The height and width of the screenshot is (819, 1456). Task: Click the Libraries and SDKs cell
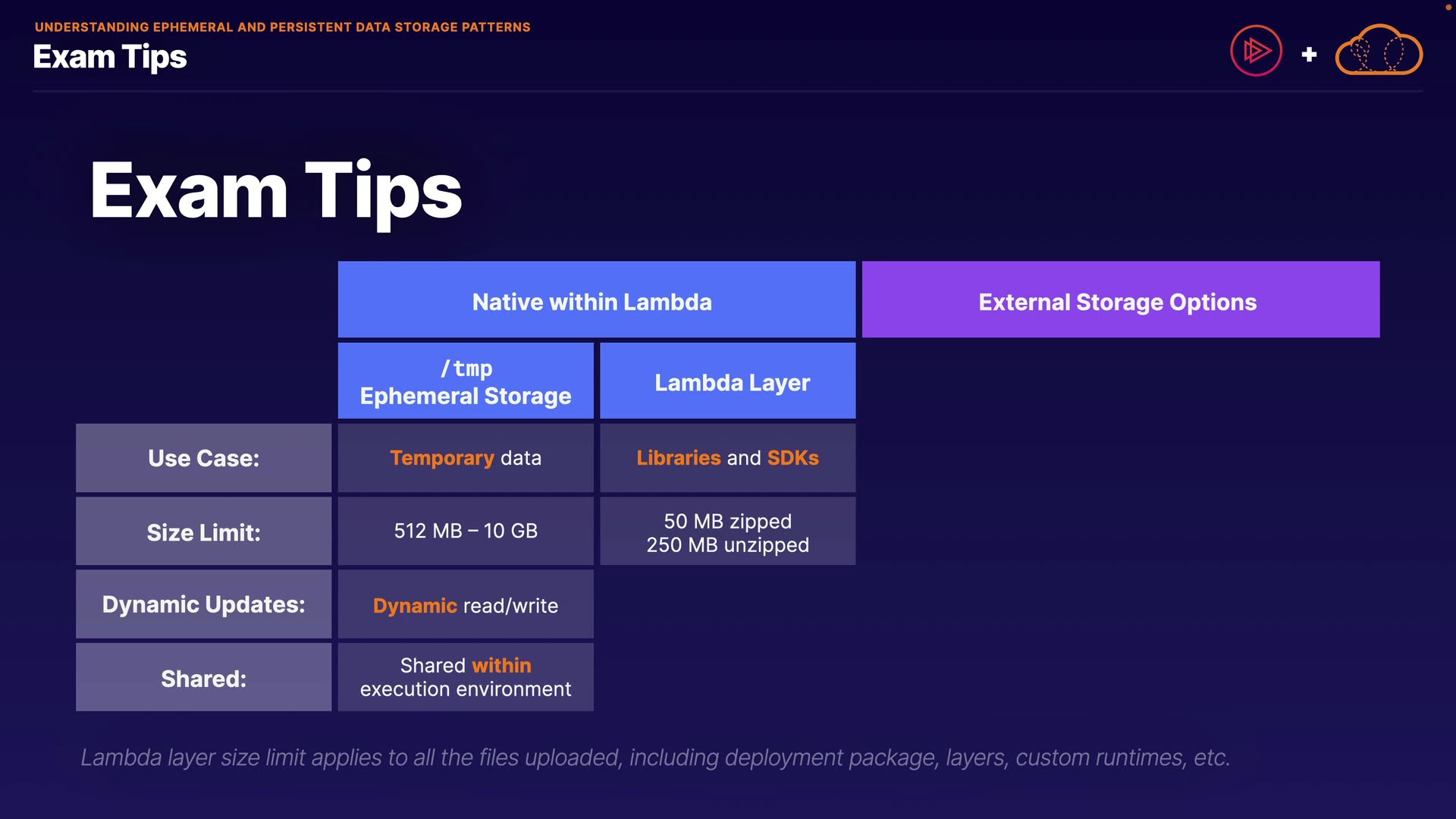point(727,458)
